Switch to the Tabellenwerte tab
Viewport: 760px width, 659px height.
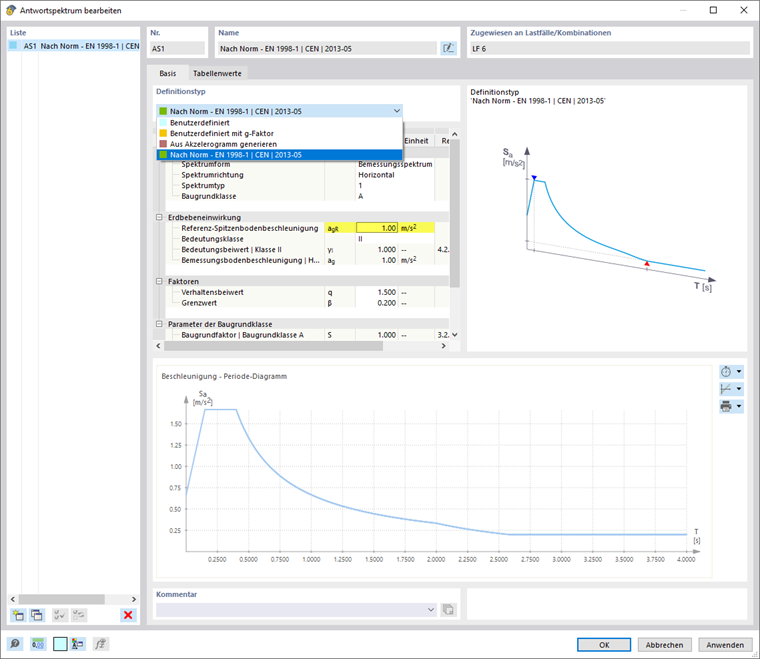[x=217, y=73]
